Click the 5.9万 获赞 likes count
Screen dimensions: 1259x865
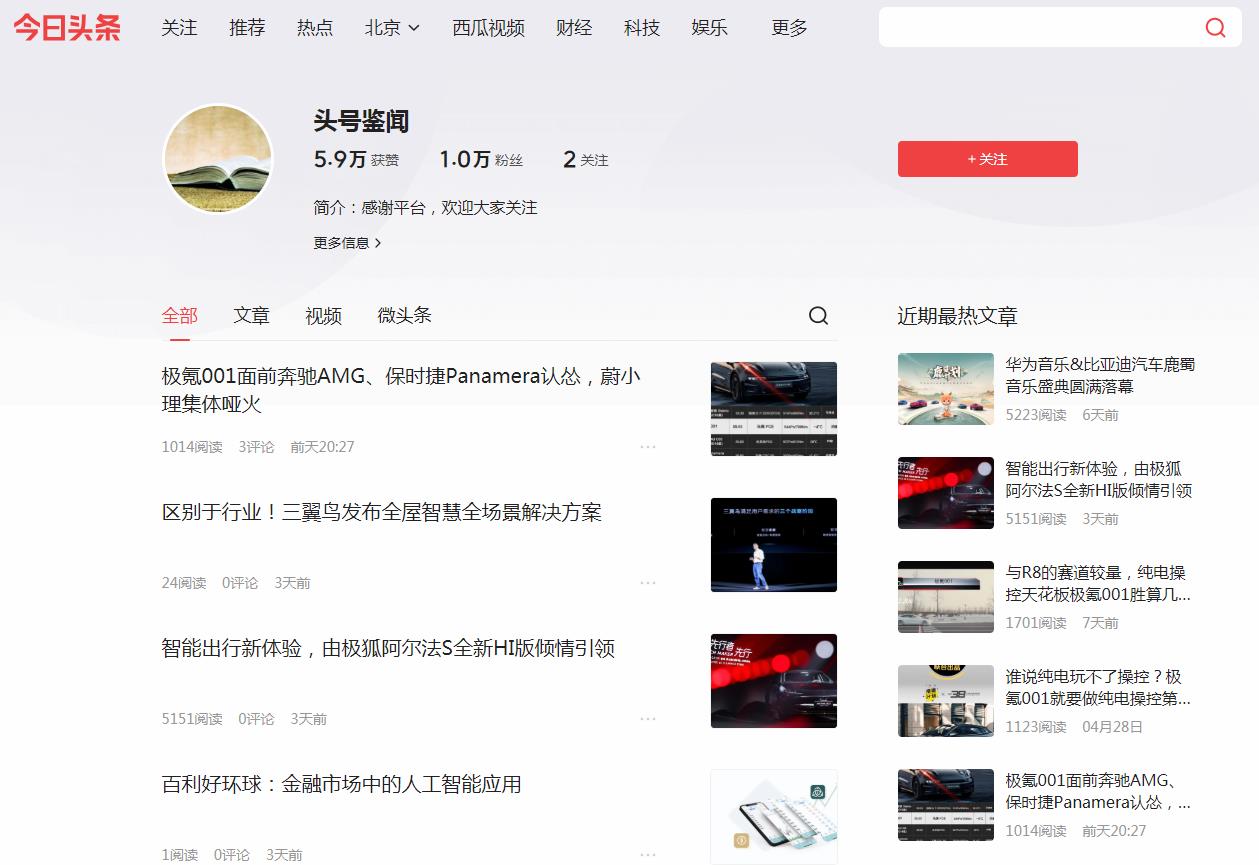356,160
